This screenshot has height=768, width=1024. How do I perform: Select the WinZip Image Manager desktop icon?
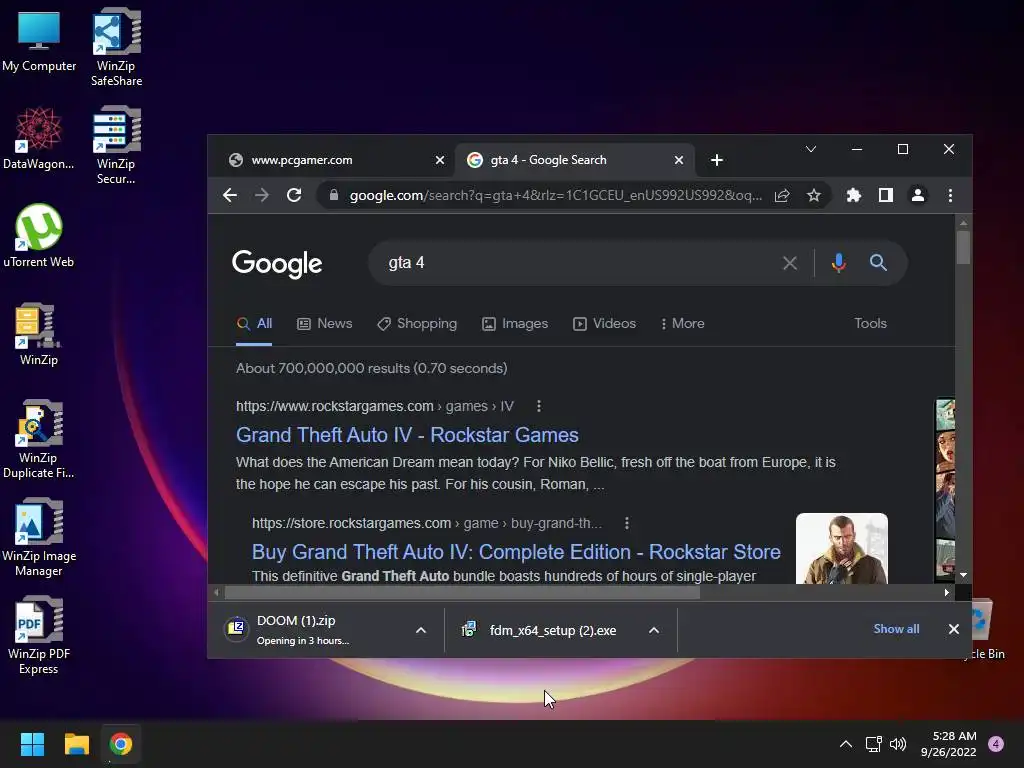pos(39,537)
